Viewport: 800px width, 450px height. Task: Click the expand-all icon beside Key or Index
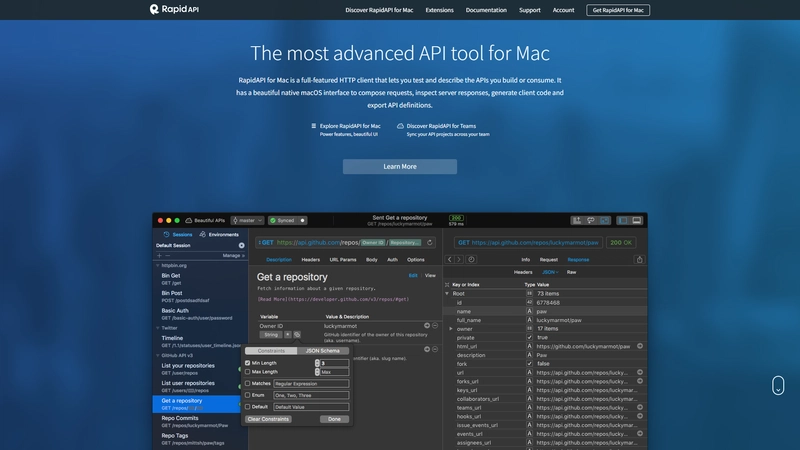click(447, 285)
